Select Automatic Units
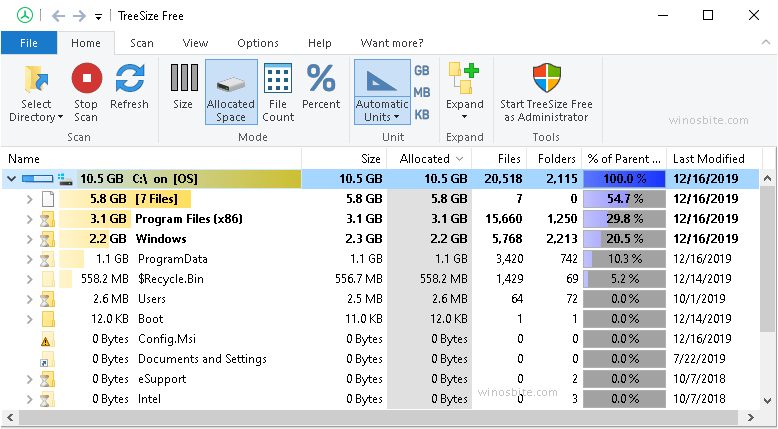Image resolution: width=778 pixels, height=429 pixels. click(382, 92)
